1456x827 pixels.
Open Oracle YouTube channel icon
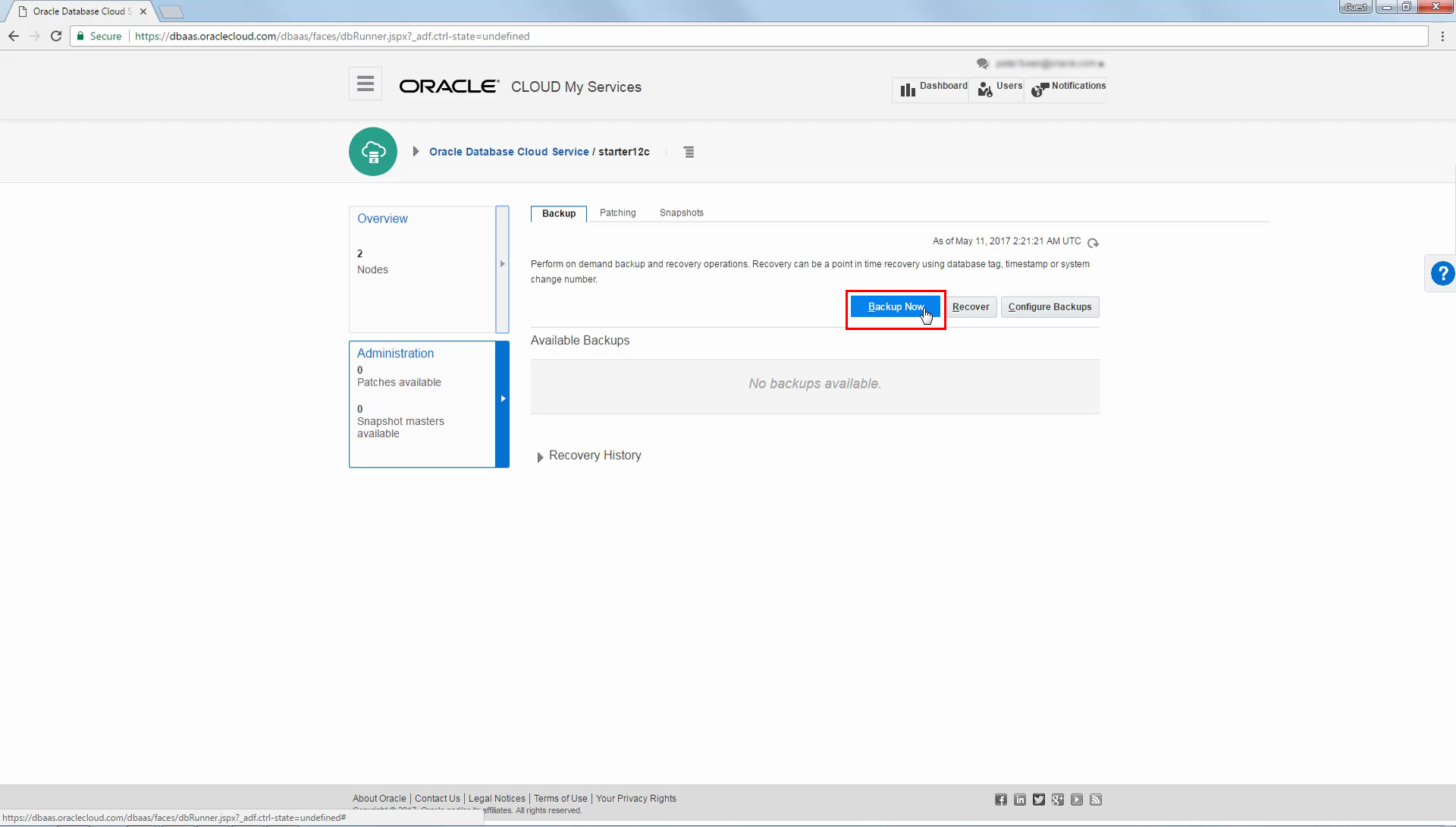pos(1077,800)
